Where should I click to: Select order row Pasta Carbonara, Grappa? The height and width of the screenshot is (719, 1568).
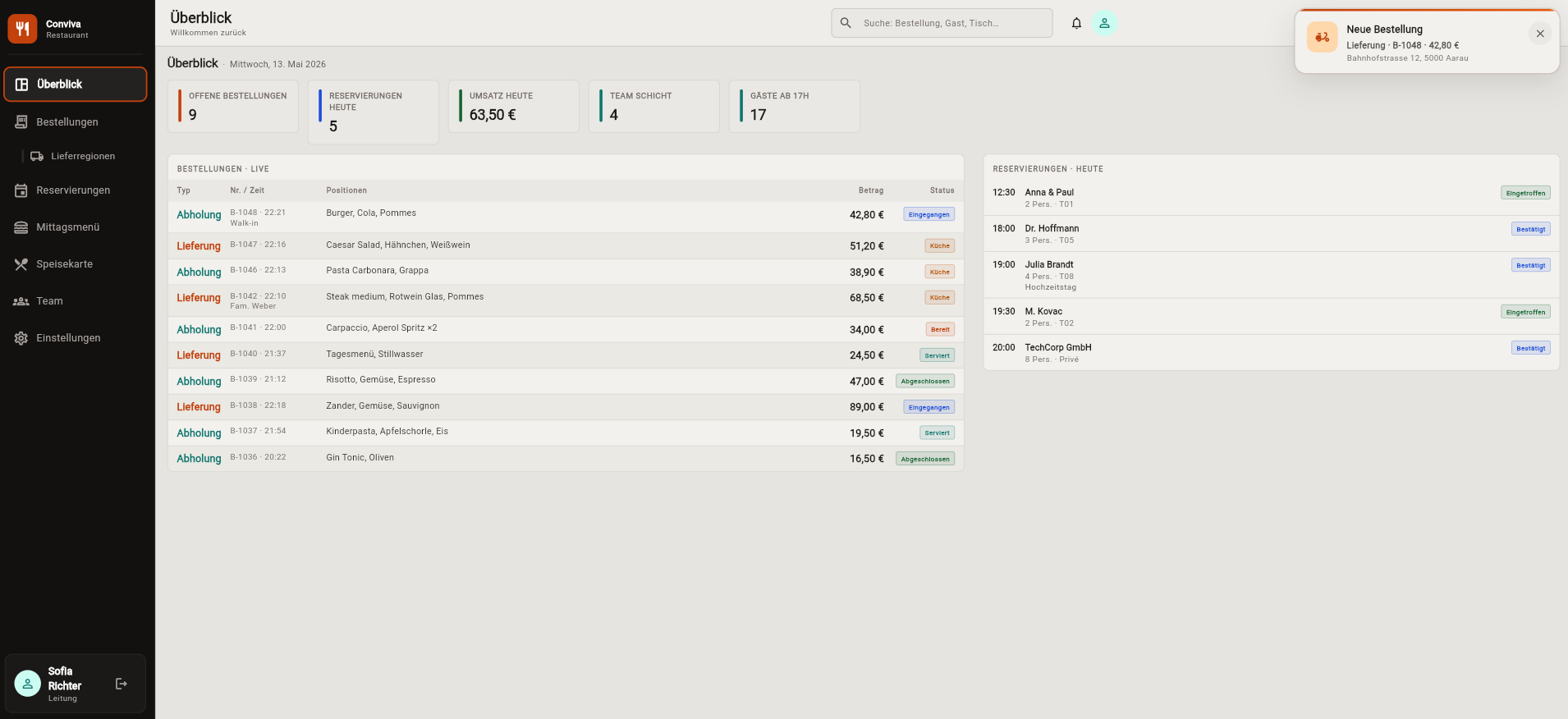tap(566, 272)
